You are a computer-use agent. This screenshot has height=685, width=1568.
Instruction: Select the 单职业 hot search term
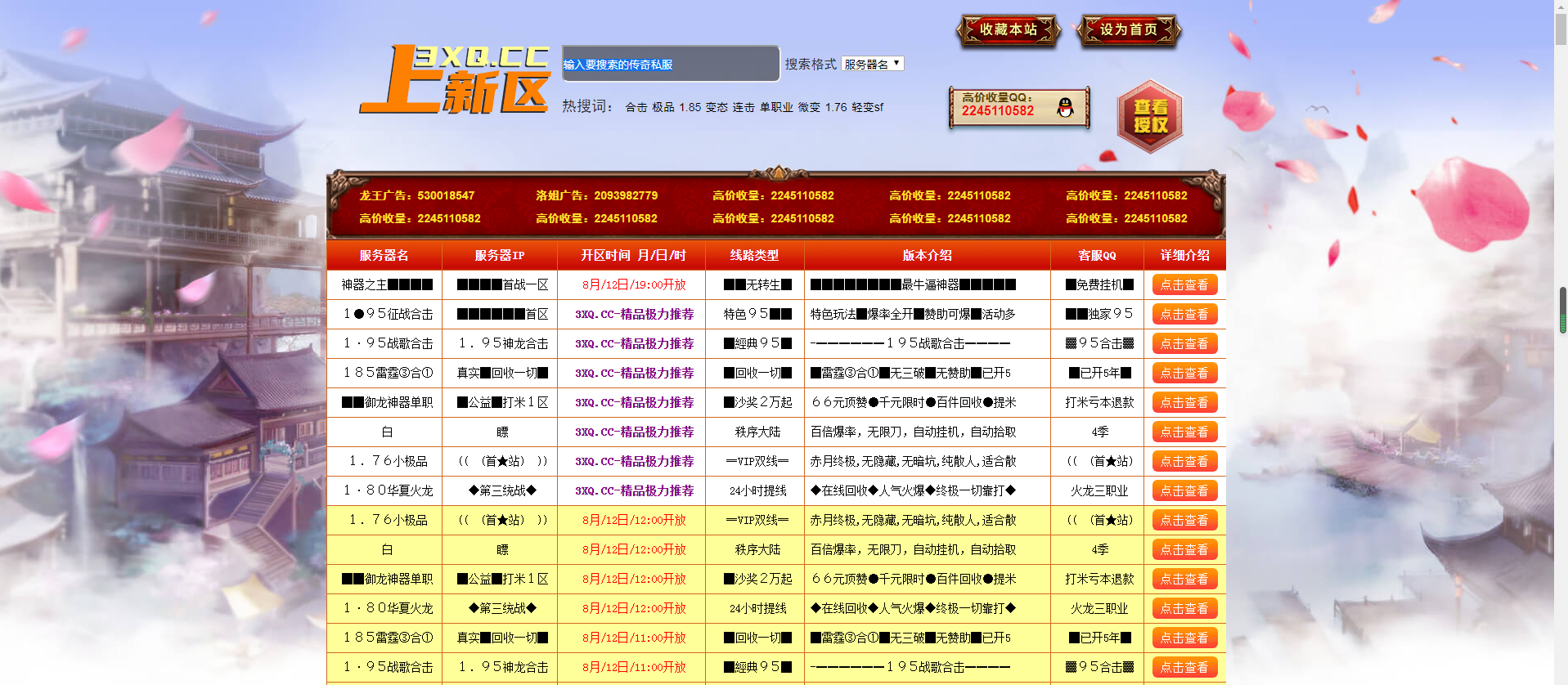(775, 107)
